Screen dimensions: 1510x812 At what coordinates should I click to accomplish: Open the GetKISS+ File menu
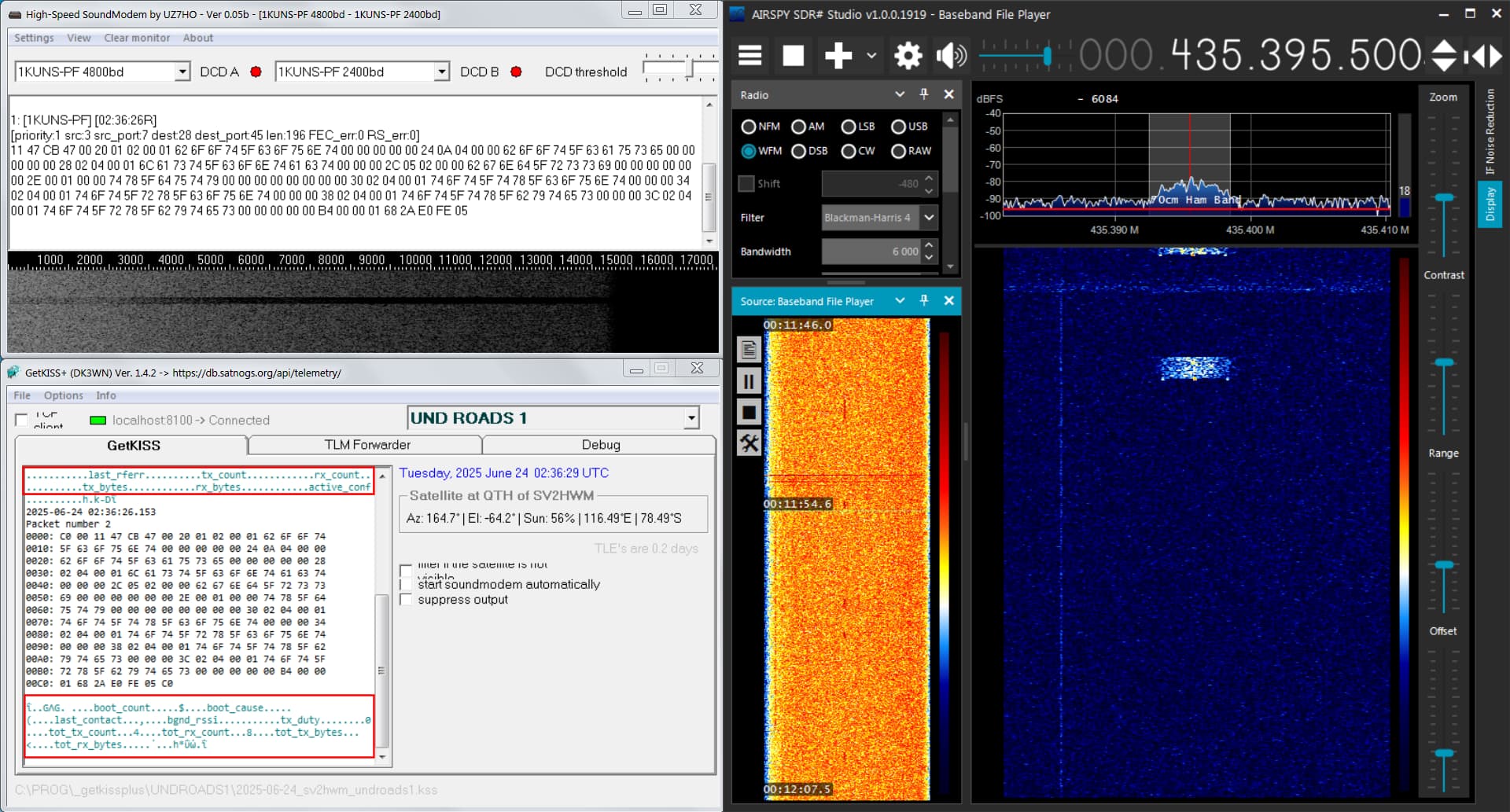(x=22, y=395)
